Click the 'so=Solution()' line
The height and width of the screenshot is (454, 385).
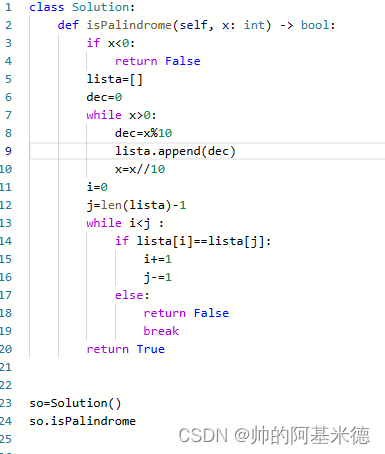75,403
